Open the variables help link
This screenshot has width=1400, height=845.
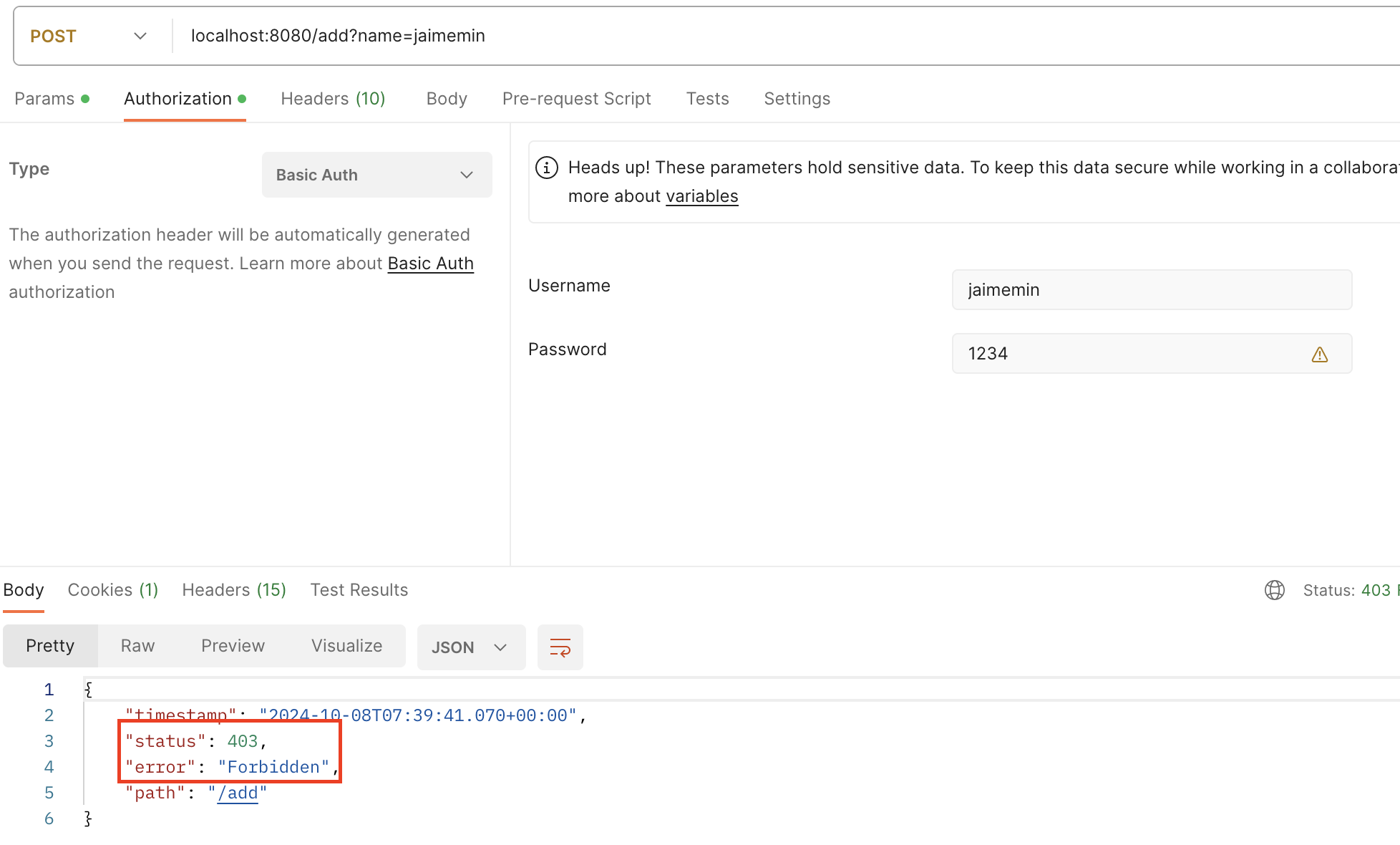[701, 196]
